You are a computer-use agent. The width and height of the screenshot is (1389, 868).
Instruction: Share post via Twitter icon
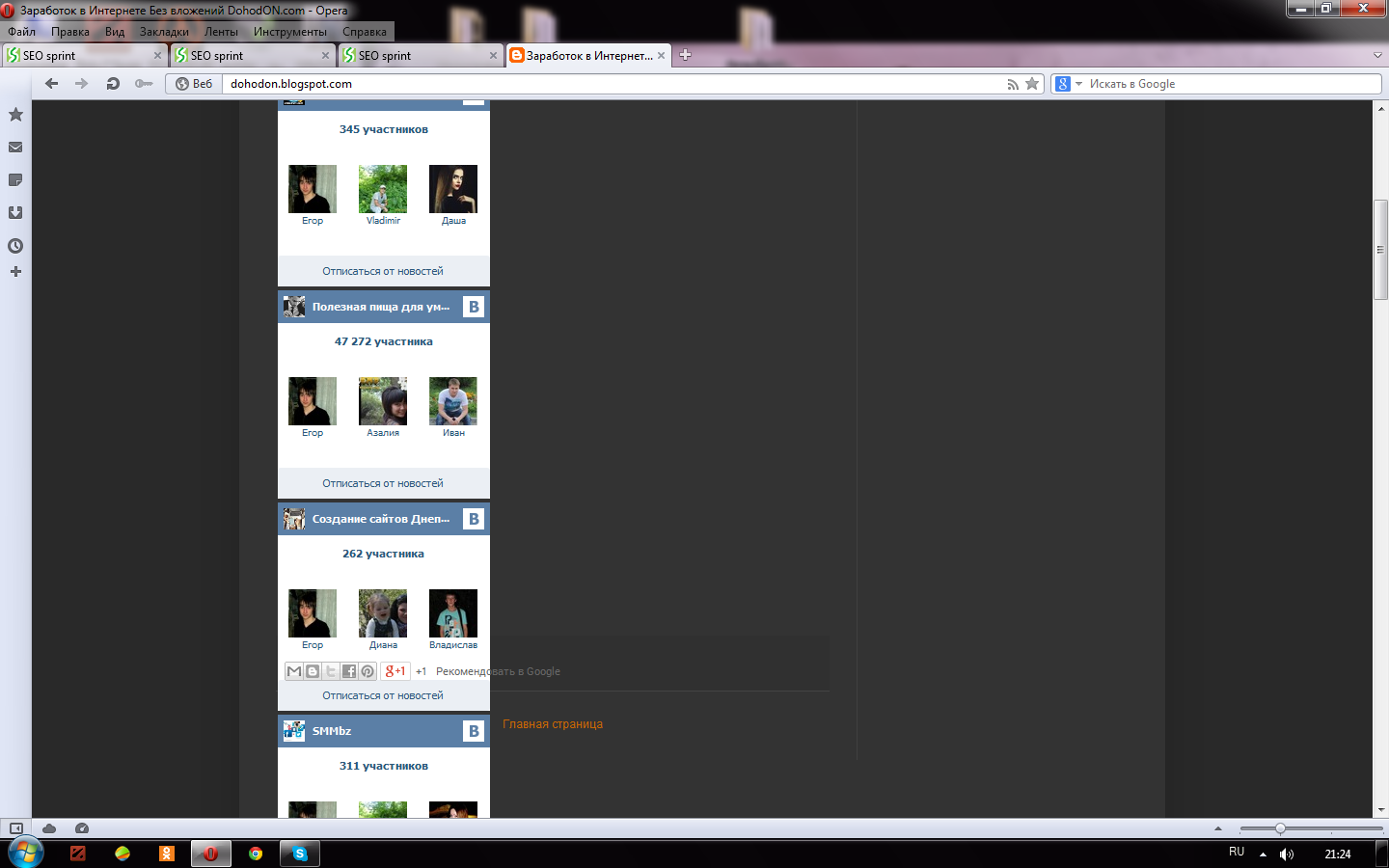[331, 671]
